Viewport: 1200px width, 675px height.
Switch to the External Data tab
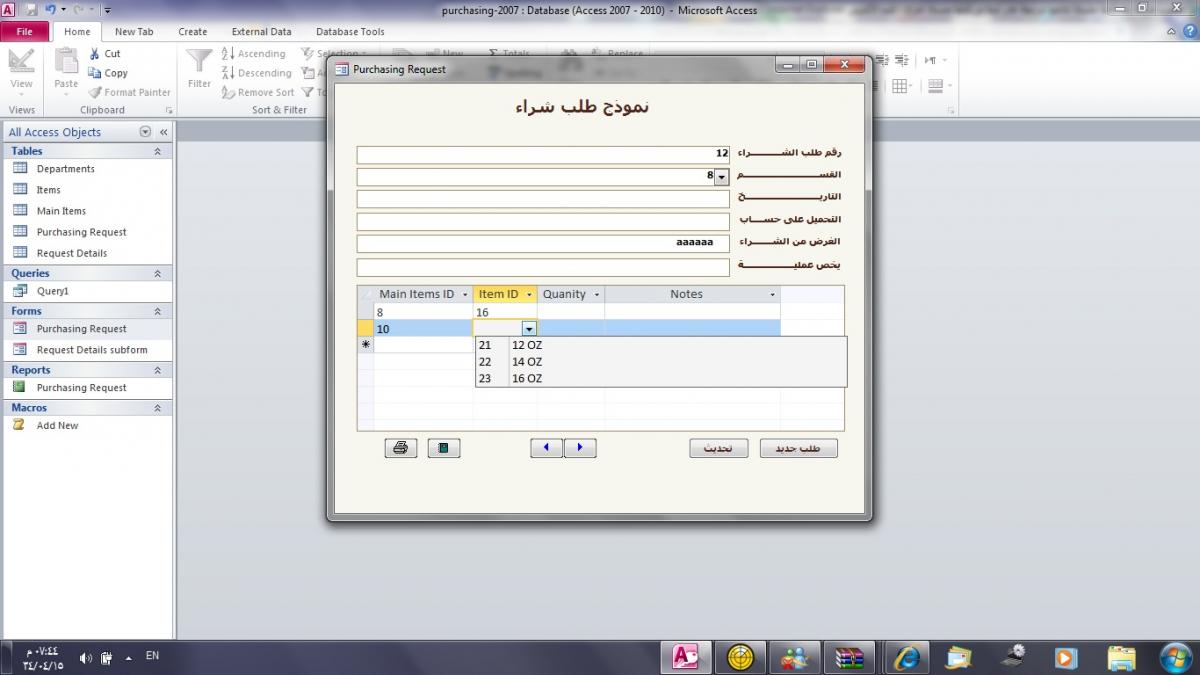click(262, 31)
